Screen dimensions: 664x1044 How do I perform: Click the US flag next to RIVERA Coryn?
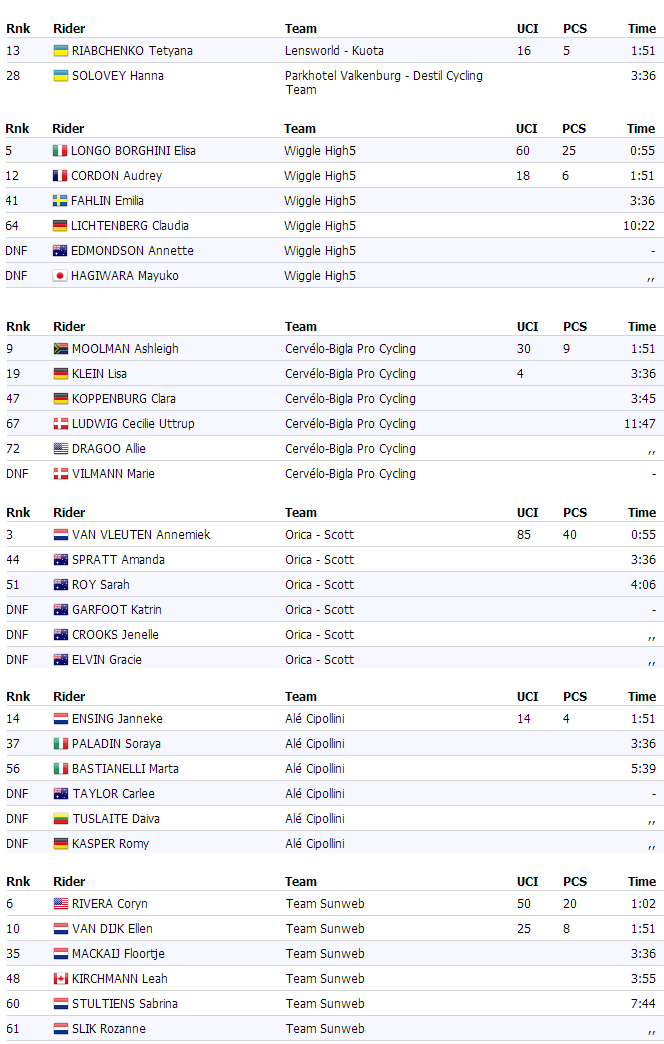click(60, 904)
